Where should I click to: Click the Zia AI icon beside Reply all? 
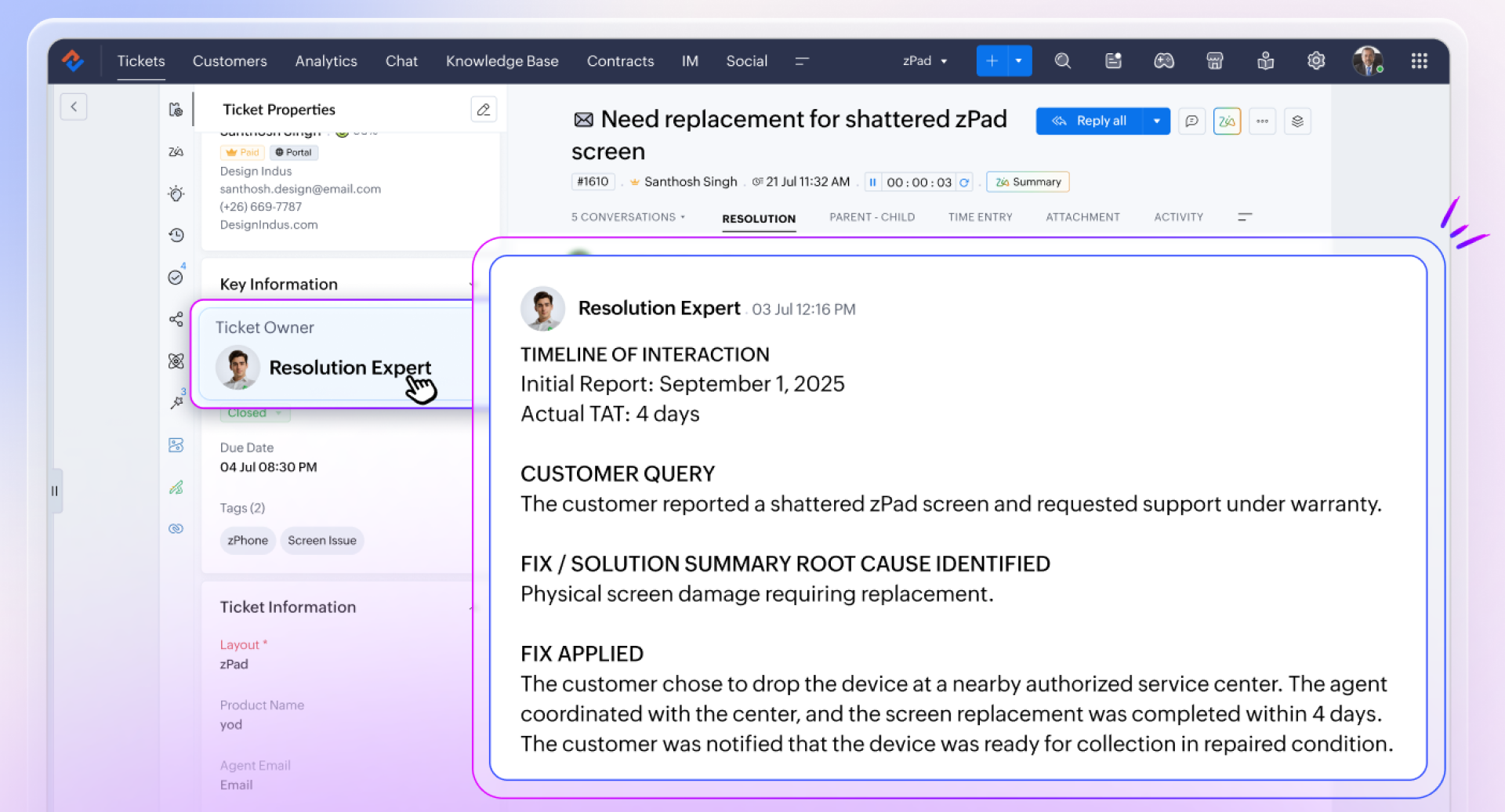(x=1227, y=121)
